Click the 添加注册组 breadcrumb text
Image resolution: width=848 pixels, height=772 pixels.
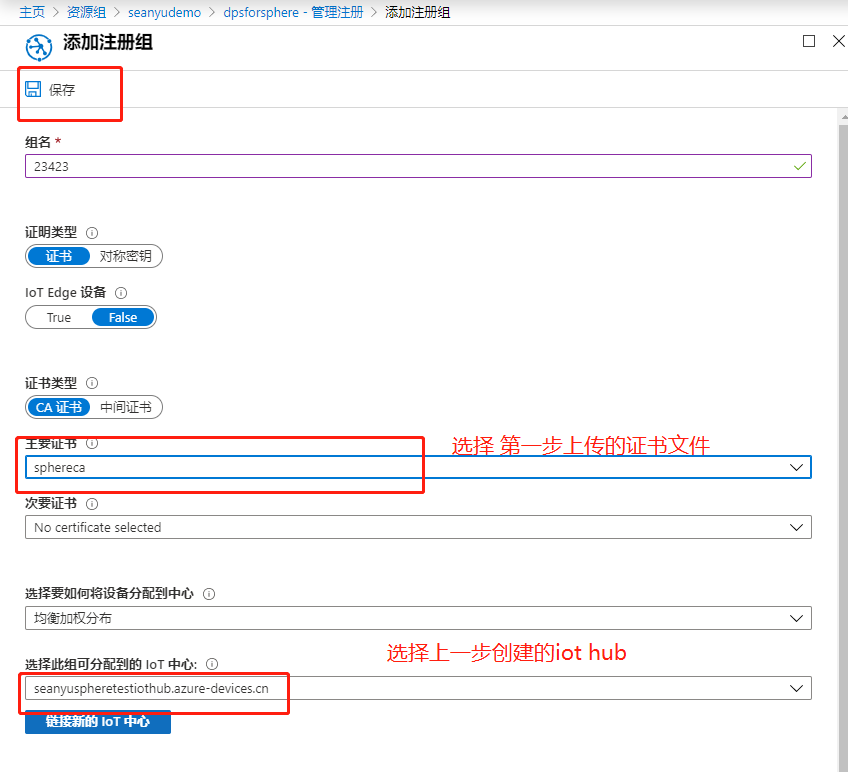tap(417, 12)
